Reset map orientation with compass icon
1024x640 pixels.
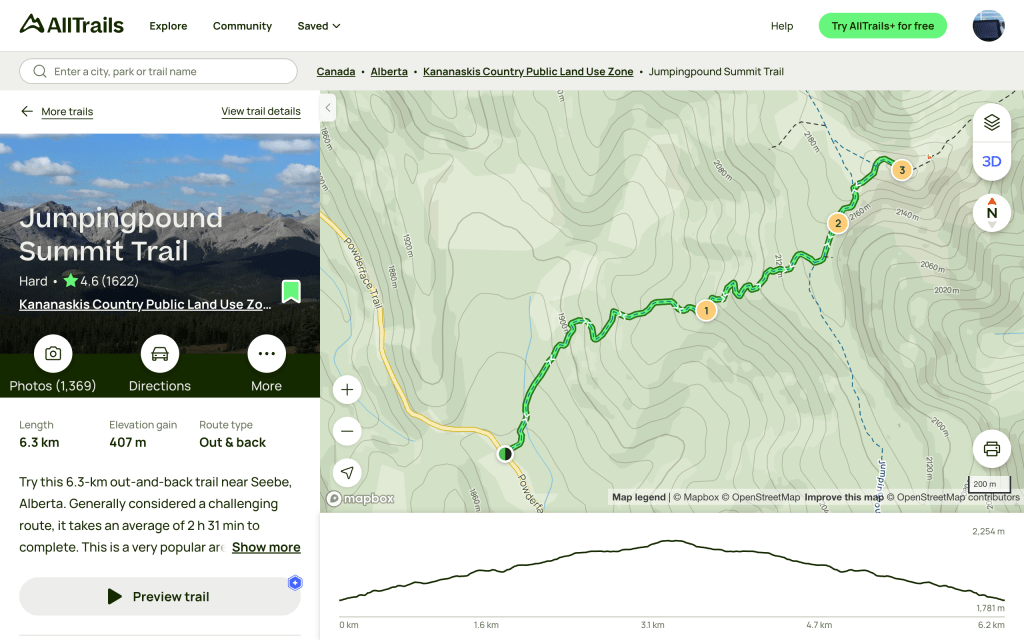991,212
